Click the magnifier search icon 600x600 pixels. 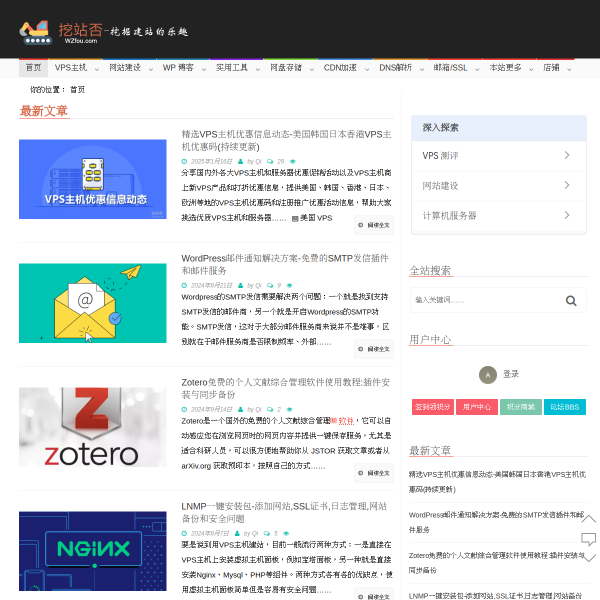coord(571,301)
